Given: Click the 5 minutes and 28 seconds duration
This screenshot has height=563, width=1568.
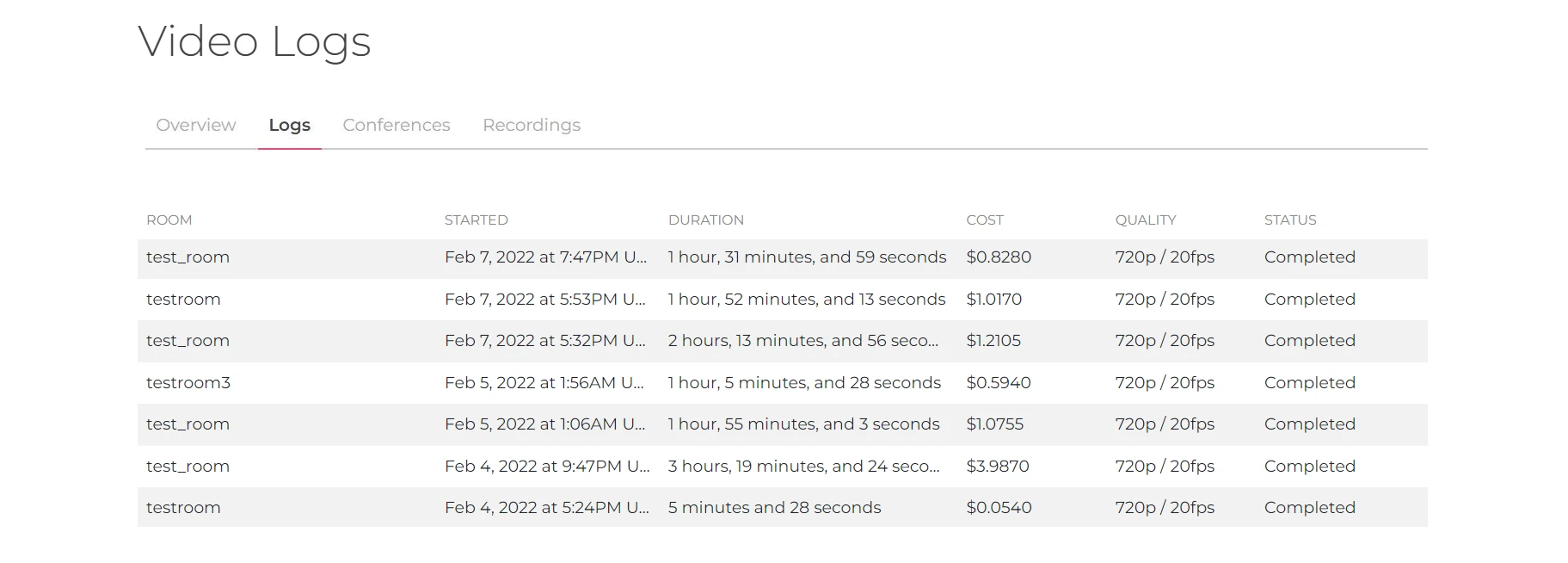Looking at the screenshot, I should point(774,508).
